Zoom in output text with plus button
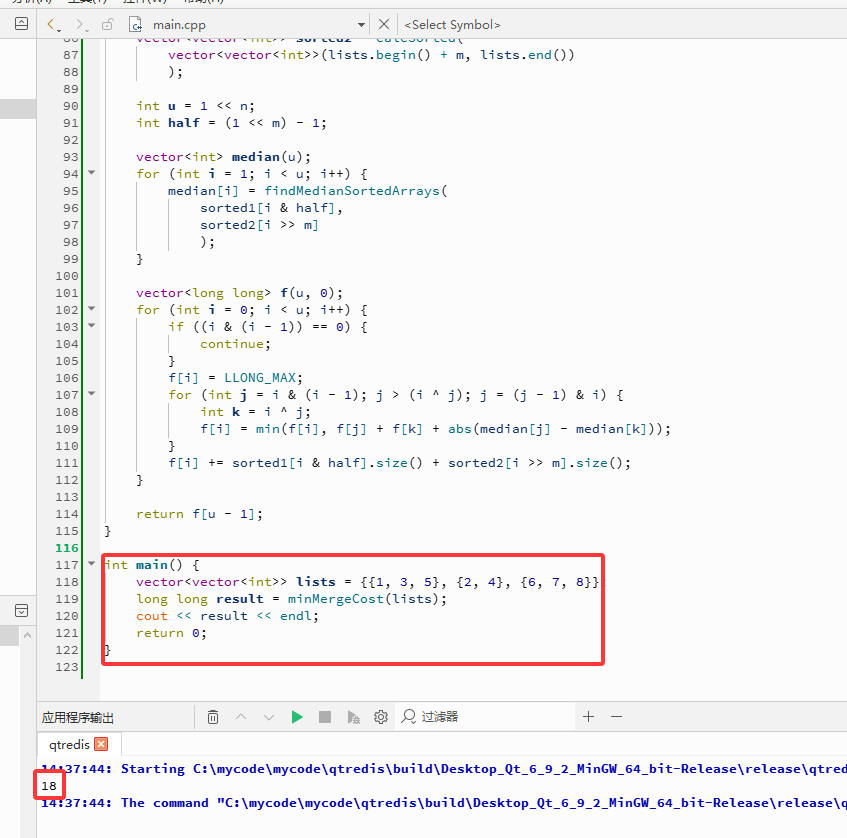The height and width of the screenshot is (838, 847). pyautogui.click(x=589, y=717)
